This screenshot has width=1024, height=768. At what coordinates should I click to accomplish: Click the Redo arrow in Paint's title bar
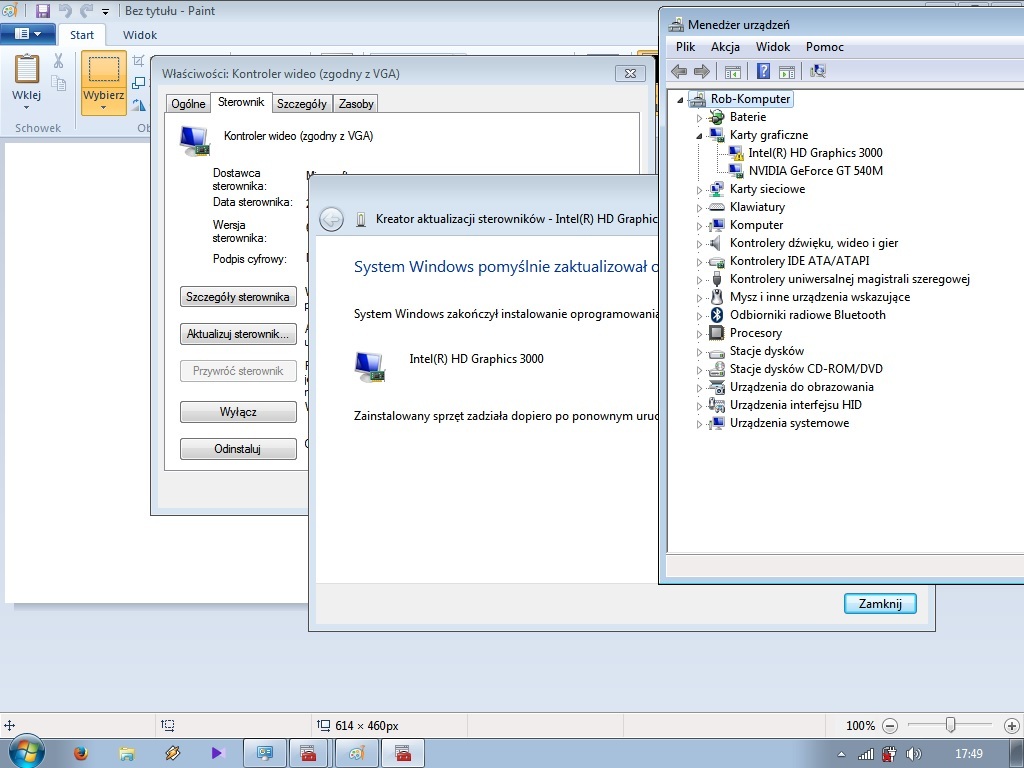coord(86,10)
